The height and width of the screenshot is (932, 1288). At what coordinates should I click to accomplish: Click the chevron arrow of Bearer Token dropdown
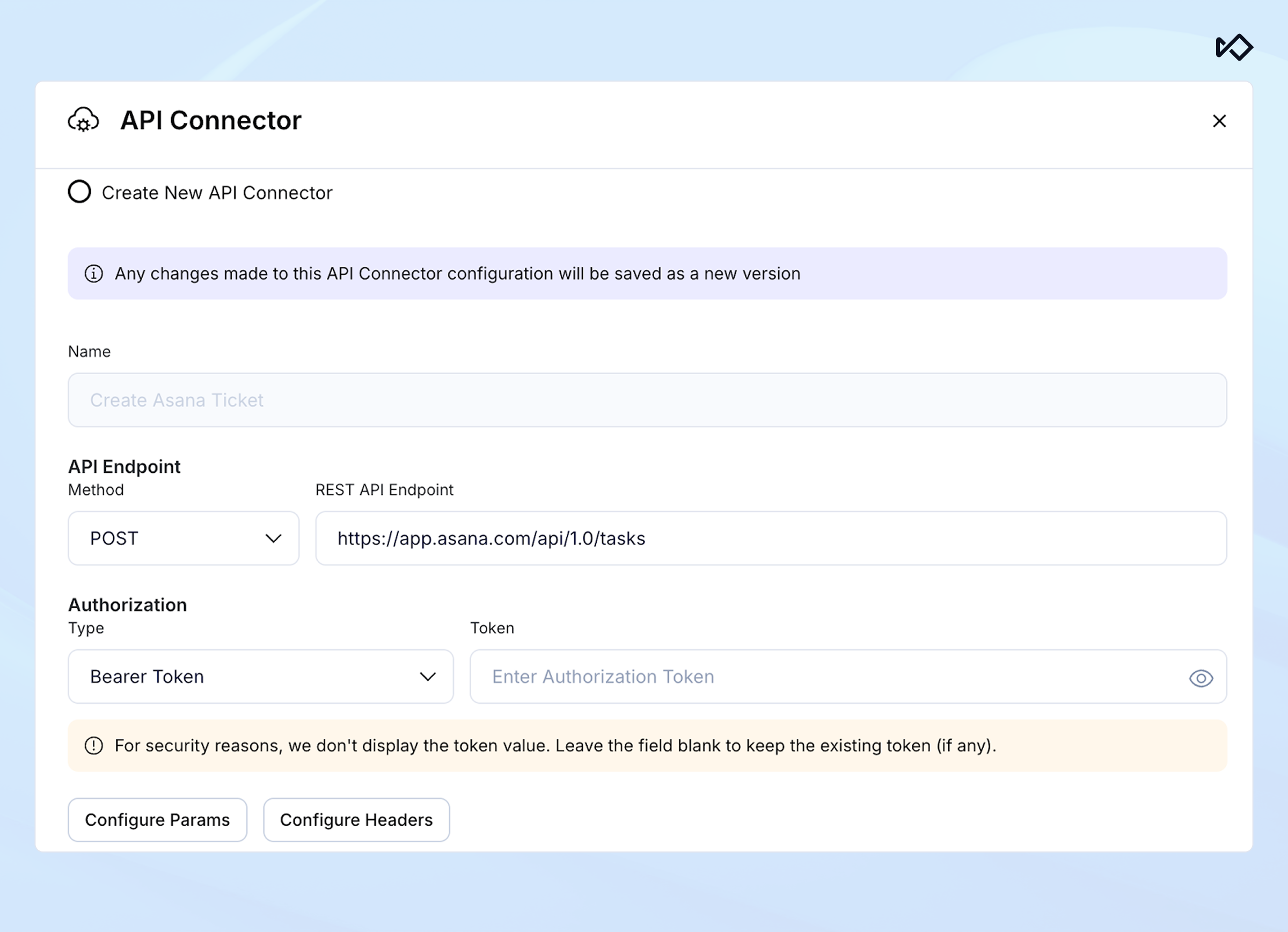[x=428, y=676]
